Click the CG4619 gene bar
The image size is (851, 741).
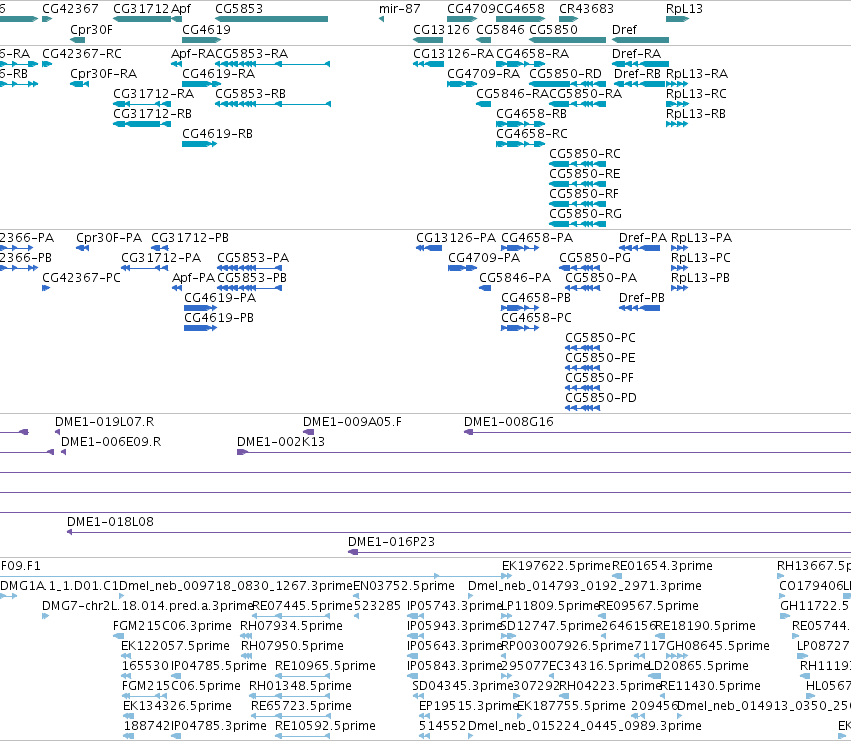click(201, 40)
